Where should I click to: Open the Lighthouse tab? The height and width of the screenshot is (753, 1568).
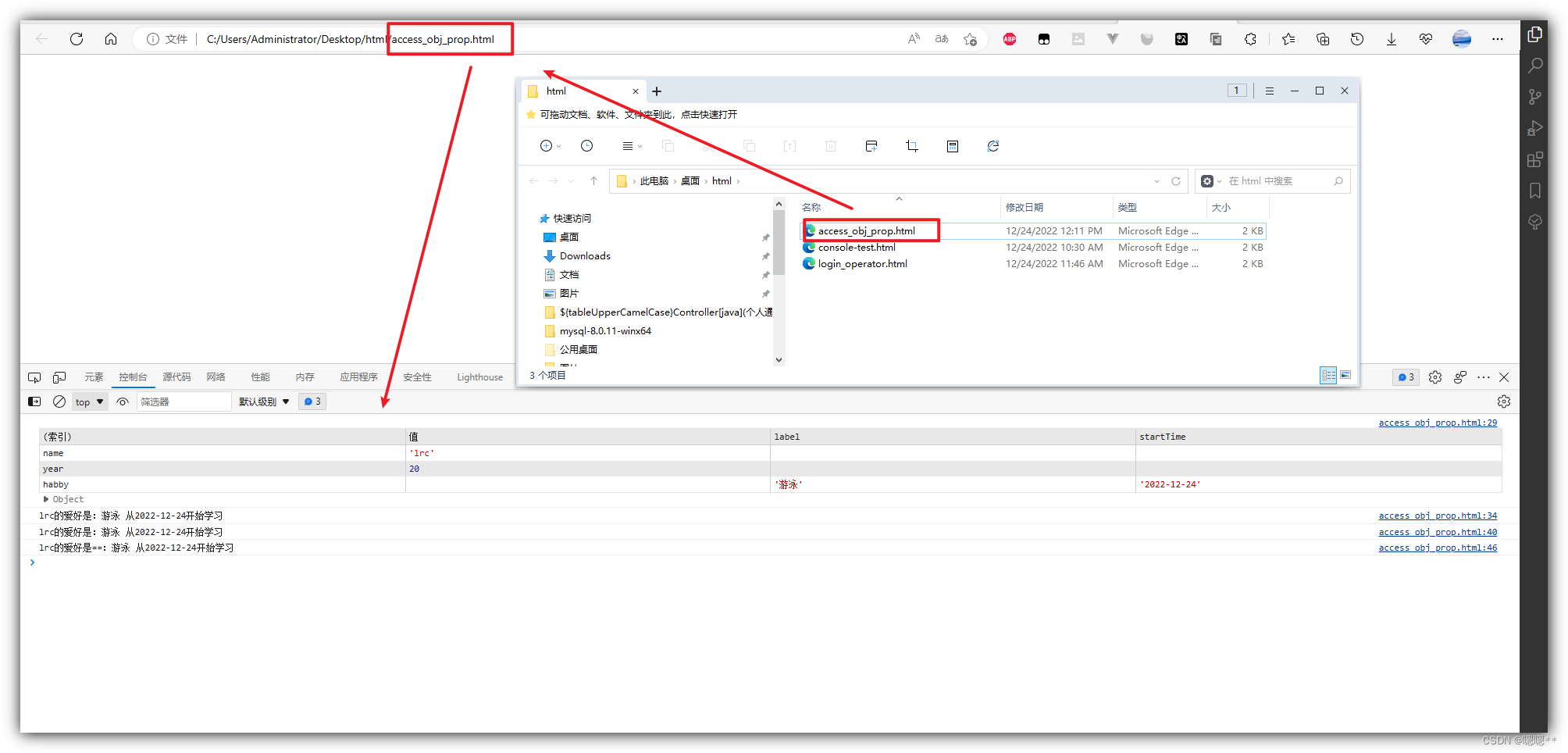point(479,377)
